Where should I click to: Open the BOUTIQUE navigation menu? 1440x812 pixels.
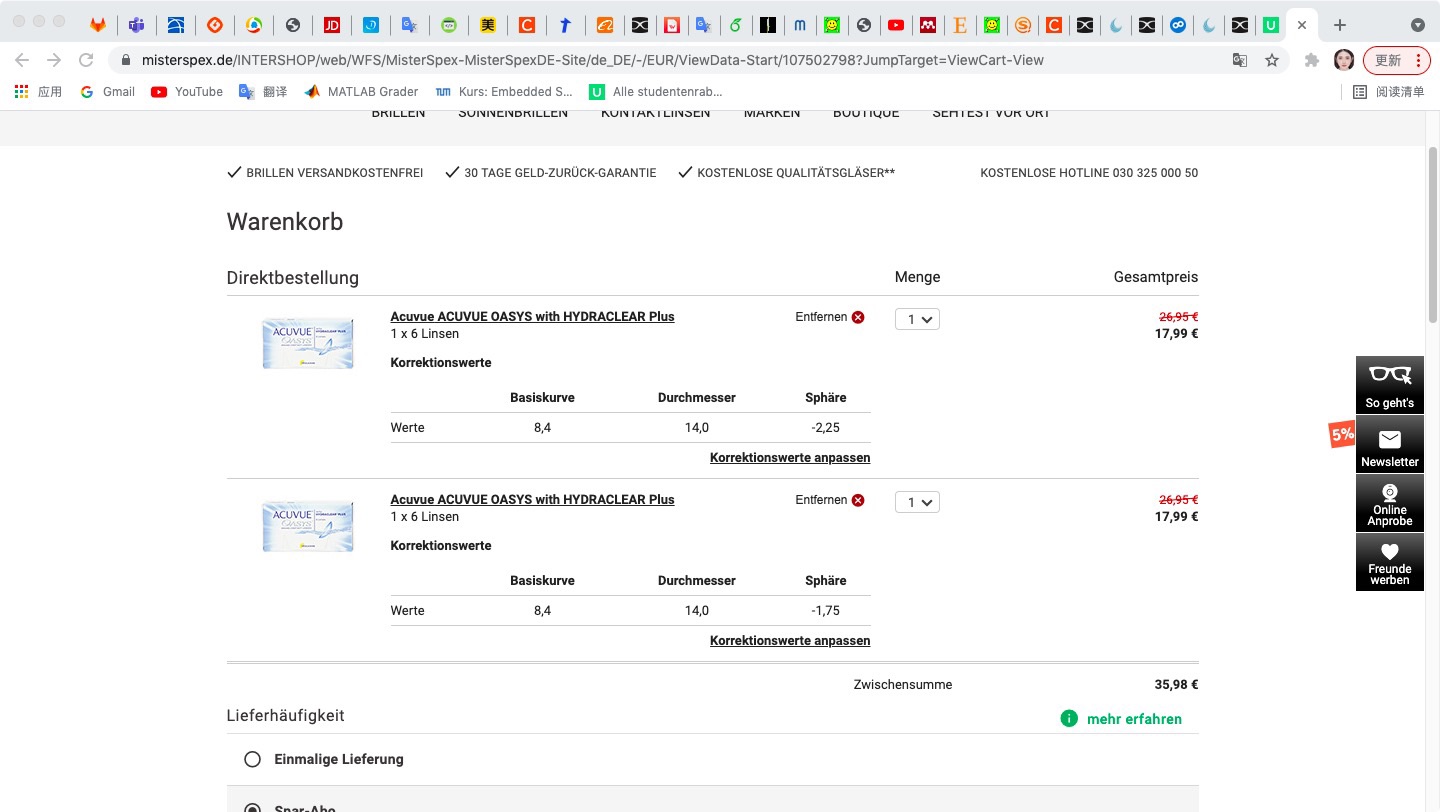tap(866, 113)
